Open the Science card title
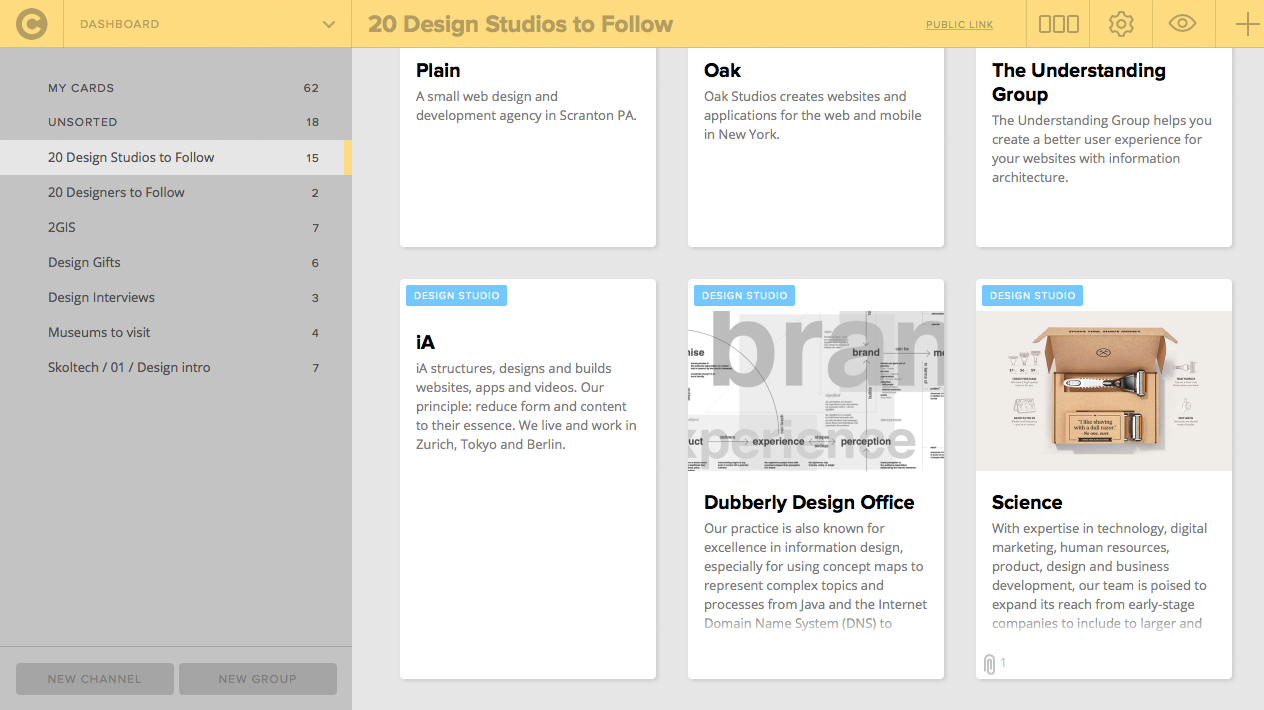 [x=1027, y=502]
